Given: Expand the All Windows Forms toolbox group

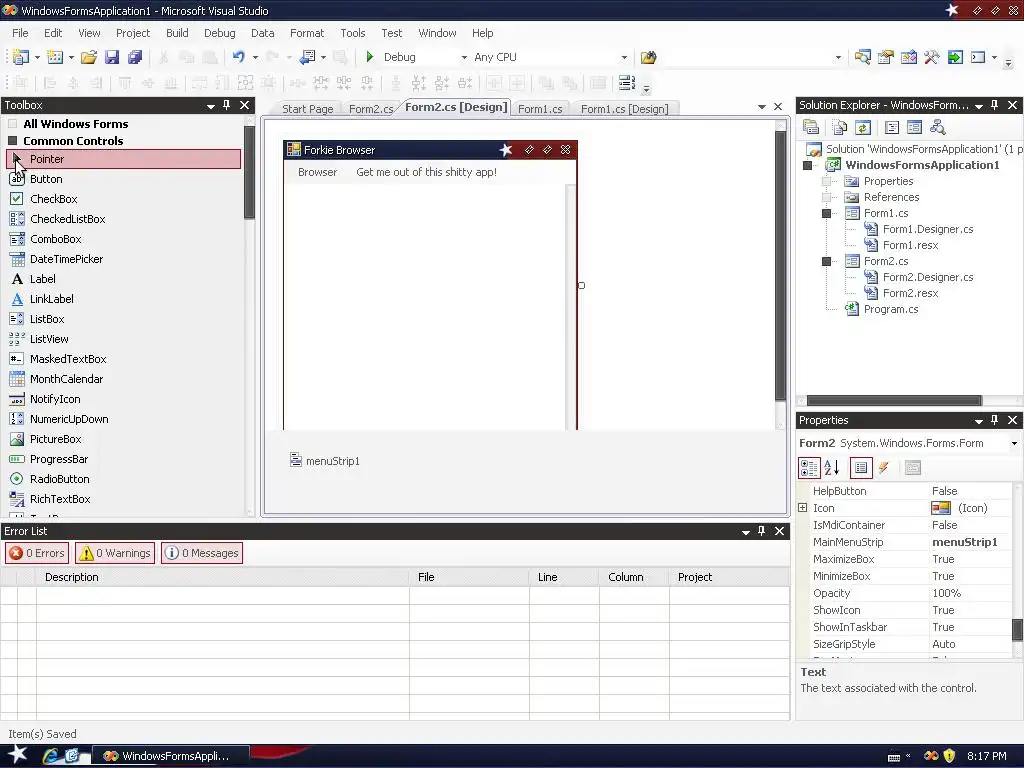Looking at the screenshot, I should pyautogui.click(x=12, y=123).
